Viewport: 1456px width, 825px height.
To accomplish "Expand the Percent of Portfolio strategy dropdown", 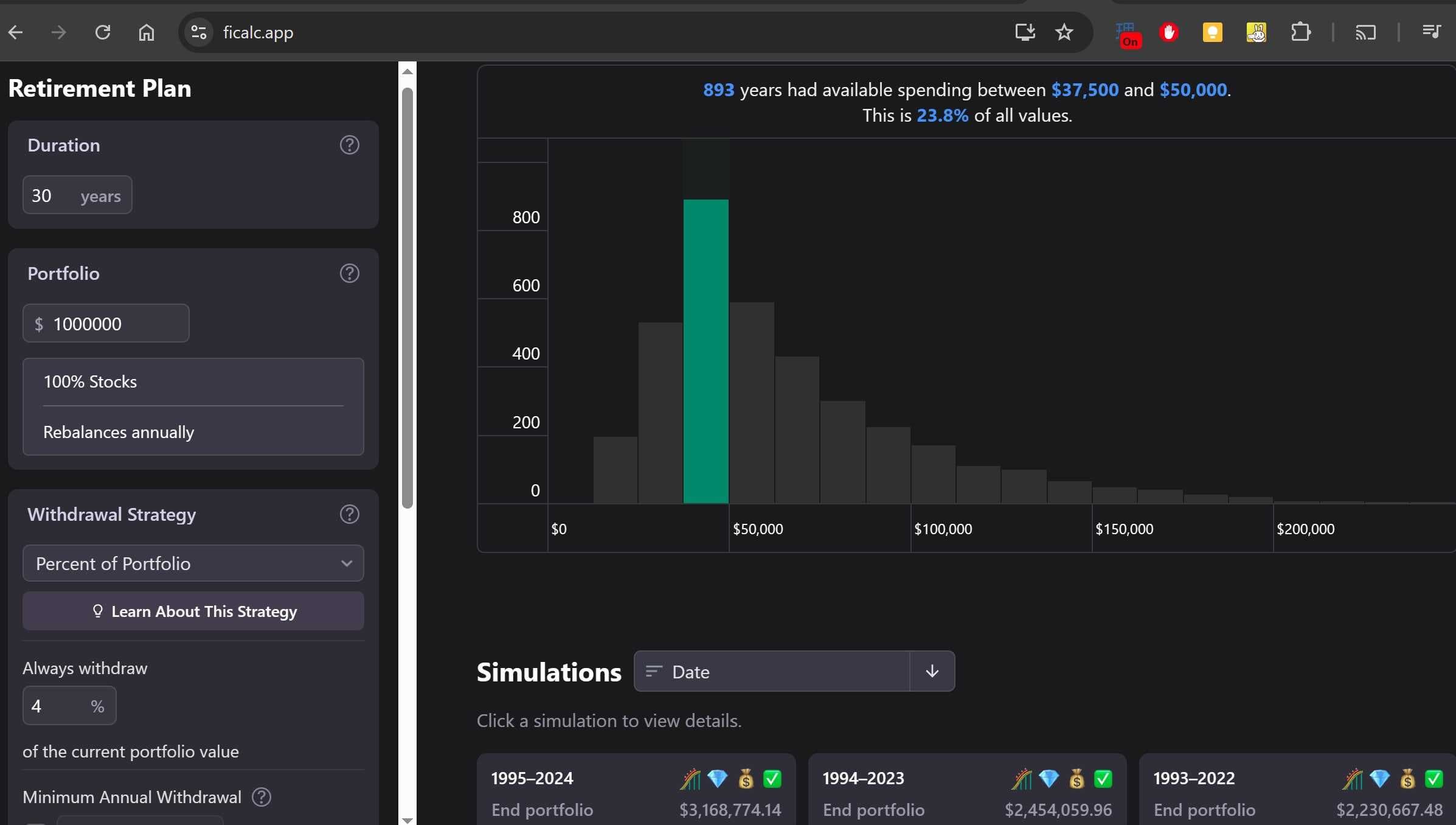I will [193, 563].
